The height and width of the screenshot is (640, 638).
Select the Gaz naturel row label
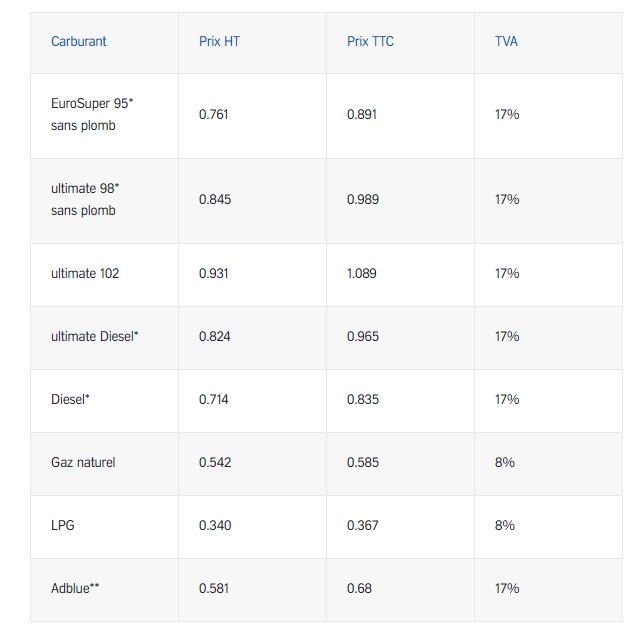(x=83, y=462)
